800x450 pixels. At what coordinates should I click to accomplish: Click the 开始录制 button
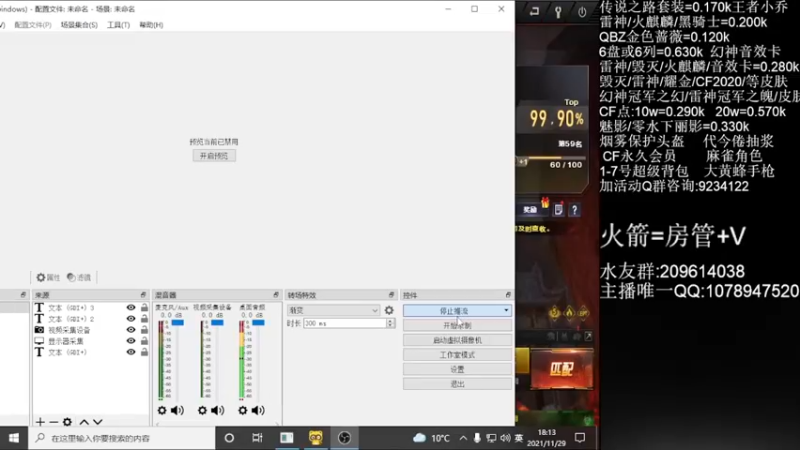pos(457,326)
